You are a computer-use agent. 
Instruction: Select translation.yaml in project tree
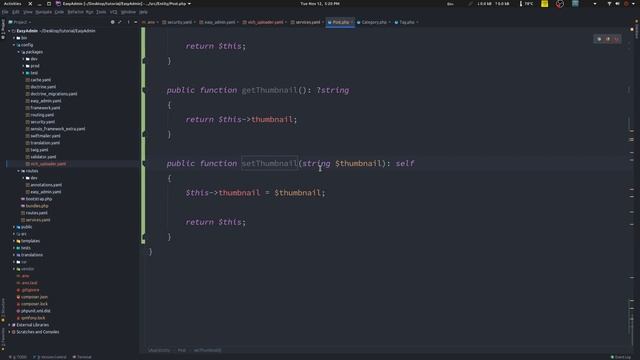45,143
